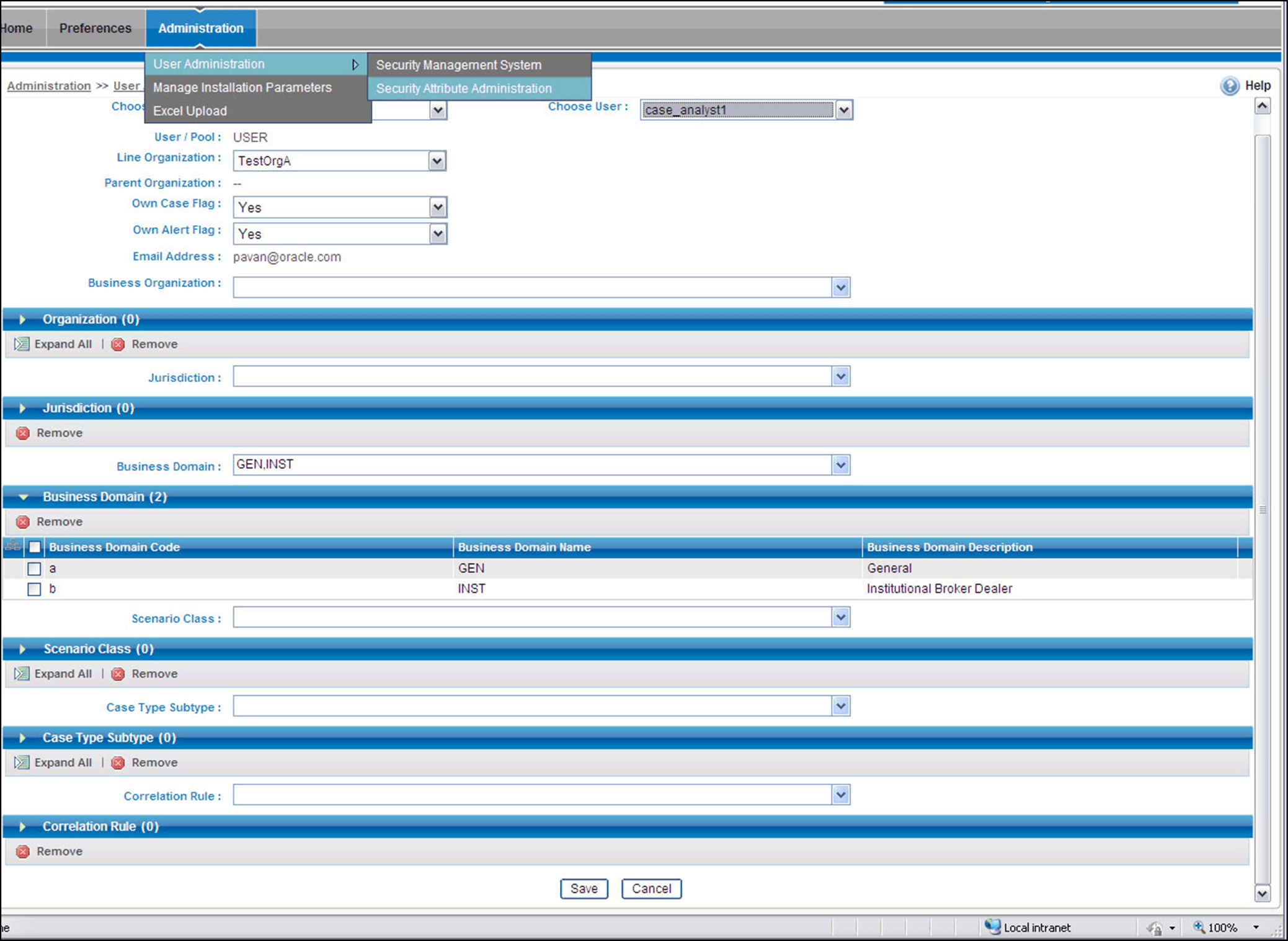
Task: Click the zoom magnifier icon in status bar
Action: (x=1199, y=927)
